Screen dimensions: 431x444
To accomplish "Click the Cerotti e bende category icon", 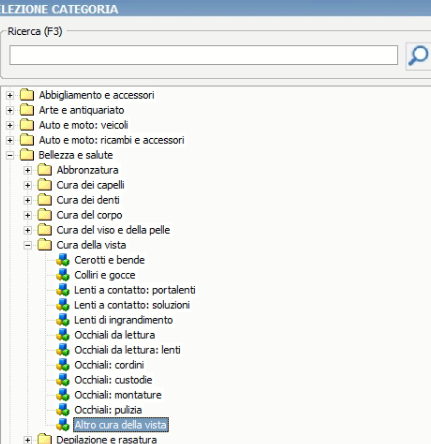I will pyautogui.click(x=63, y=260).
